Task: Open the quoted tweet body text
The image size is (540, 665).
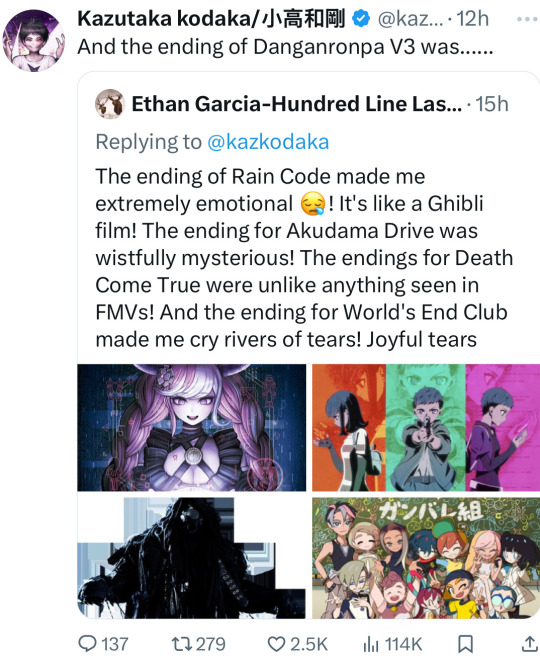Action: (x=304, y=258)
